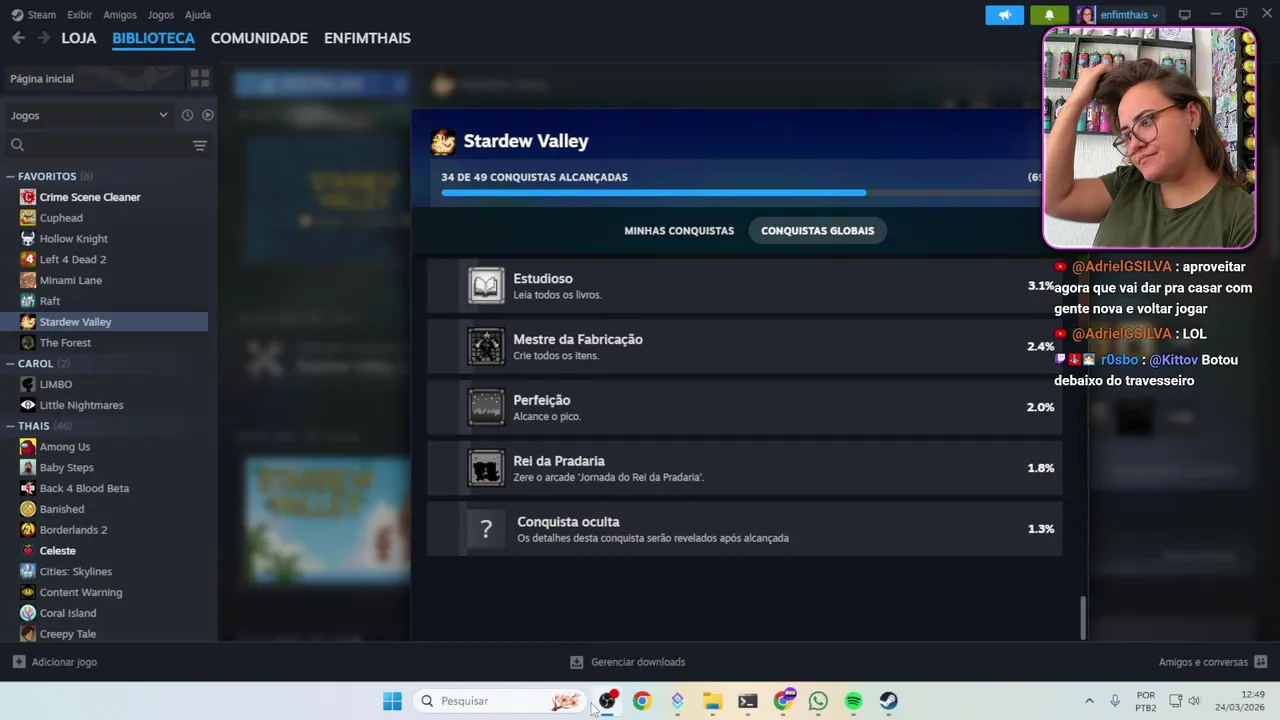1280x720 pixels.
Task: Click the hidden achievement question mark icon
Action: [486, 529]
